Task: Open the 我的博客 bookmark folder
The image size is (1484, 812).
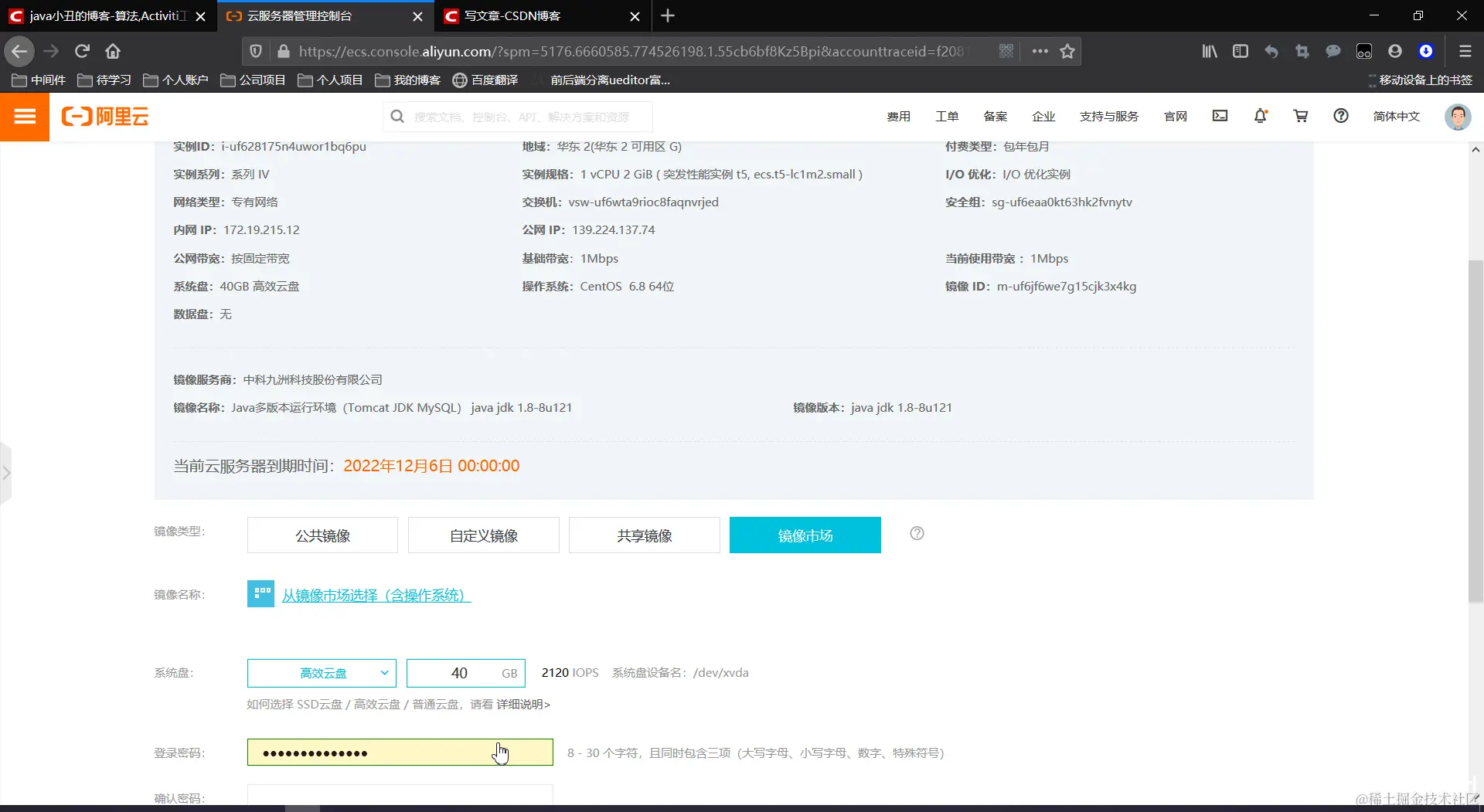Action: (x=408, y=80)
